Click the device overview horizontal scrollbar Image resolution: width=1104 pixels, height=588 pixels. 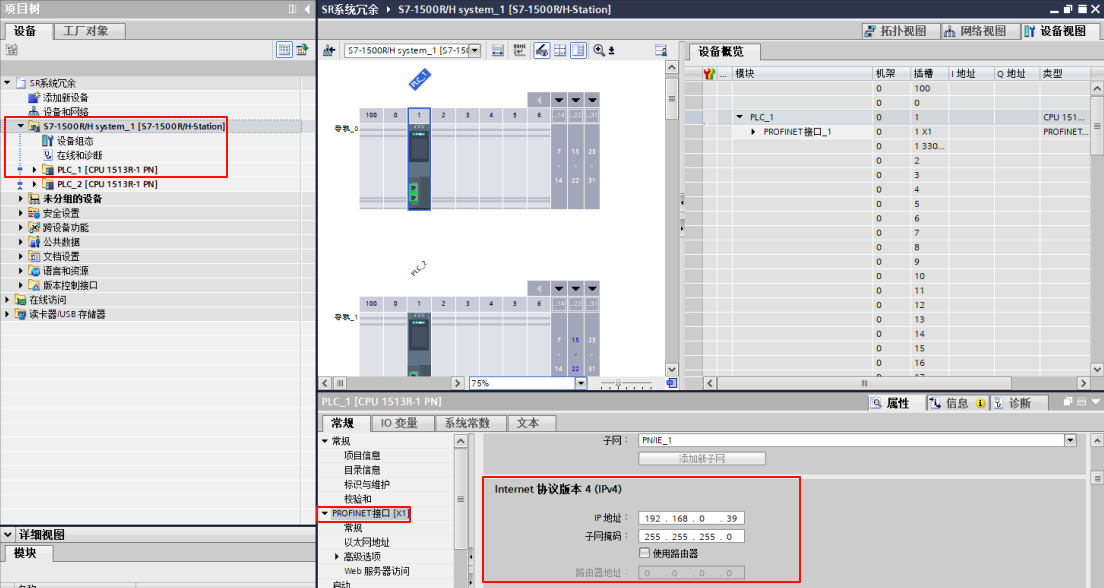[864, 383]
